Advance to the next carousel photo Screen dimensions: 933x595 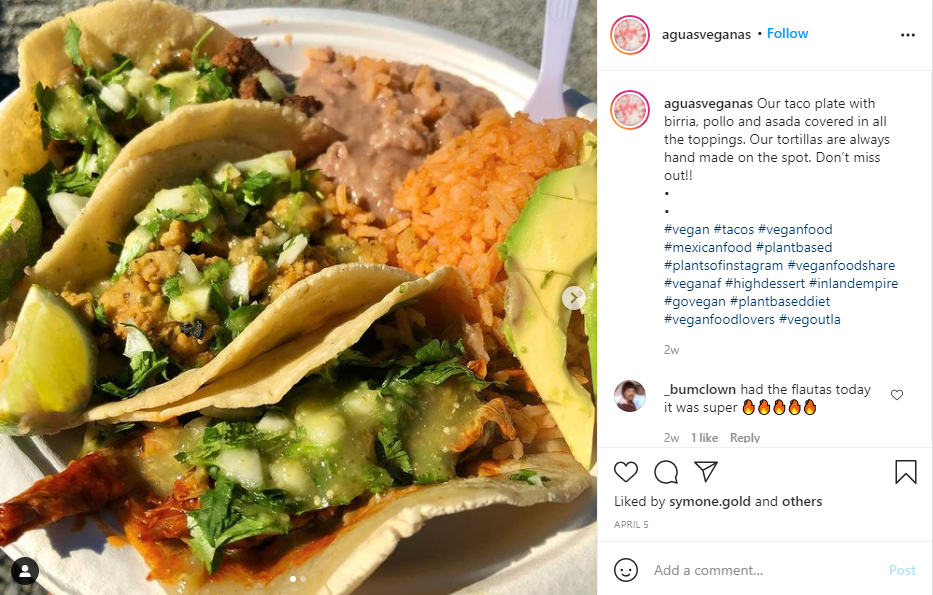point(574,298)
